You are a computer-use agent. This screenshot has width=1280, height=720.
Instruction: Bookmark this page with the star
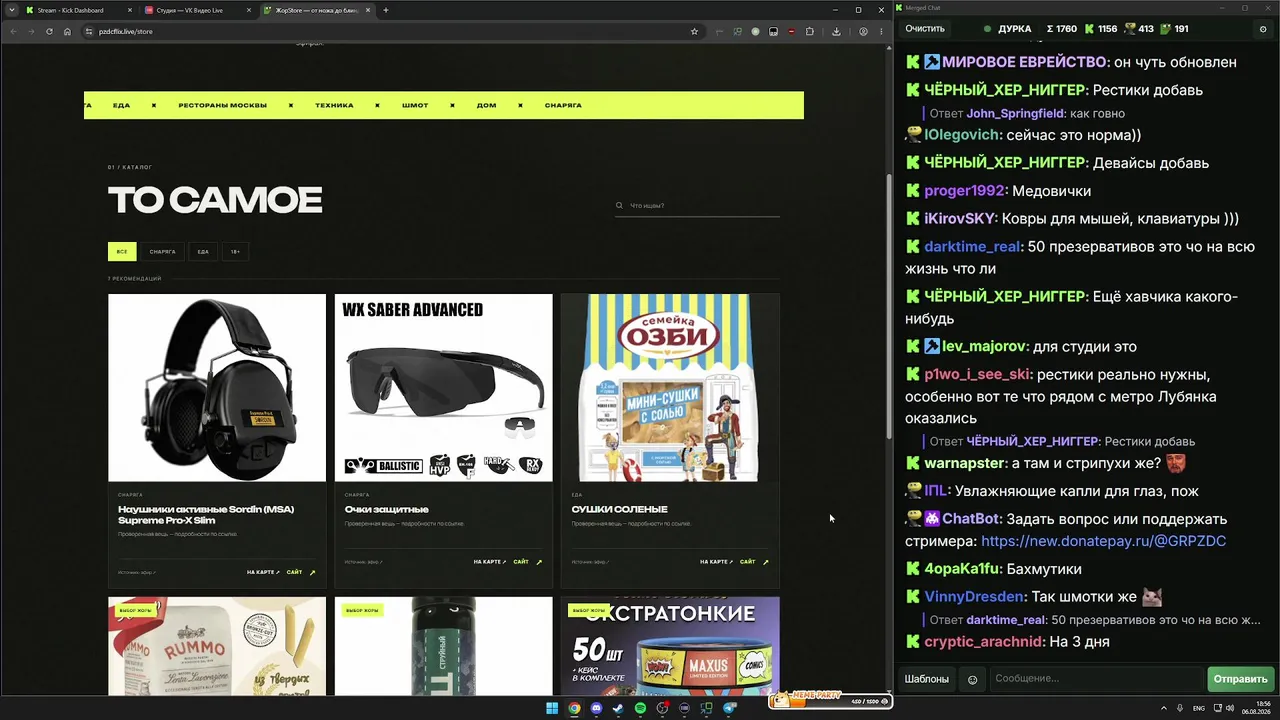click(x=694, y=31)
